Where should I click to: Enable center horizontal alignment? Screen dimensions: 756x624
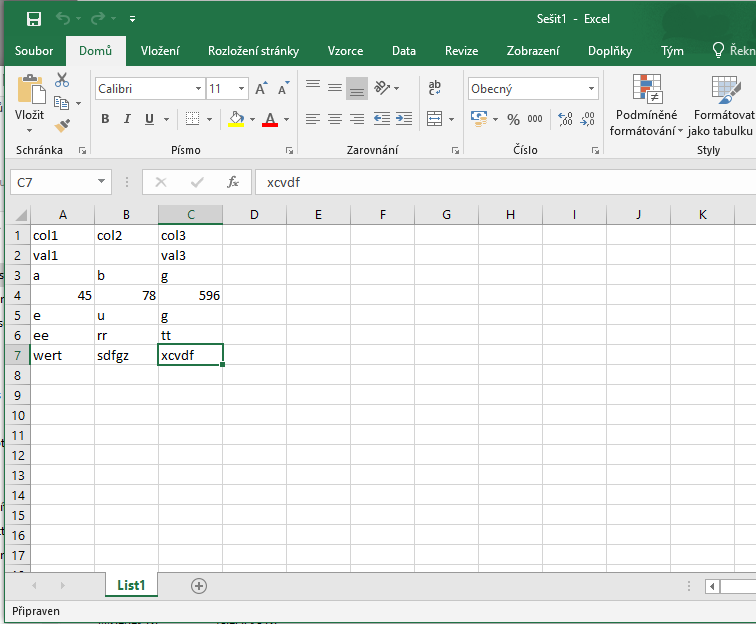point(335,119)
